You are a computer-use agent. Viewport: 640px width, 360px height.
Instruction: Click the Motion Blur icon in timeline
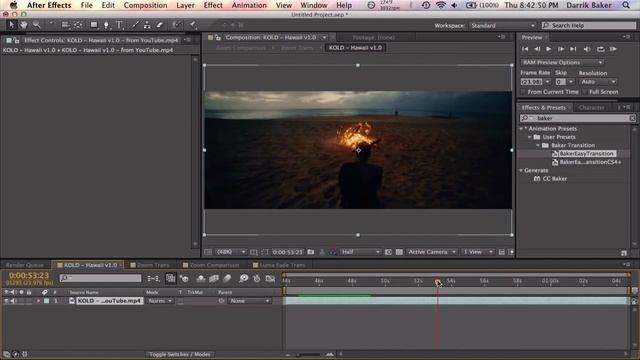[227, 278]
